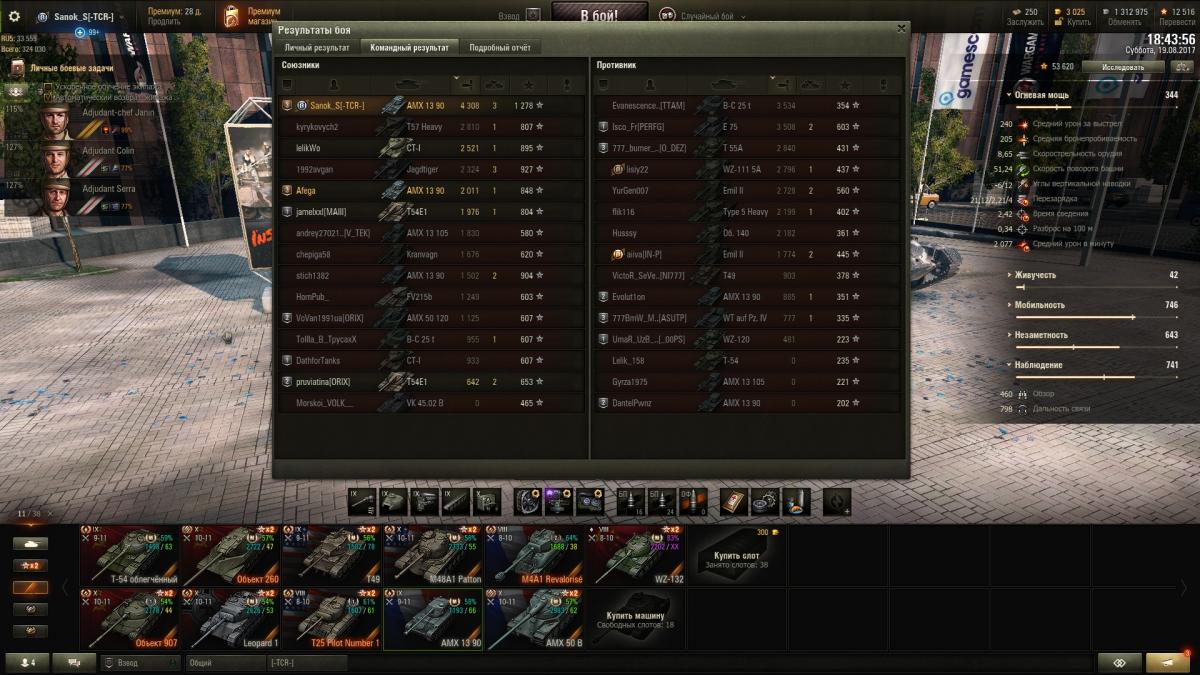Open the first БП ammunition slot

coord(631,500)
